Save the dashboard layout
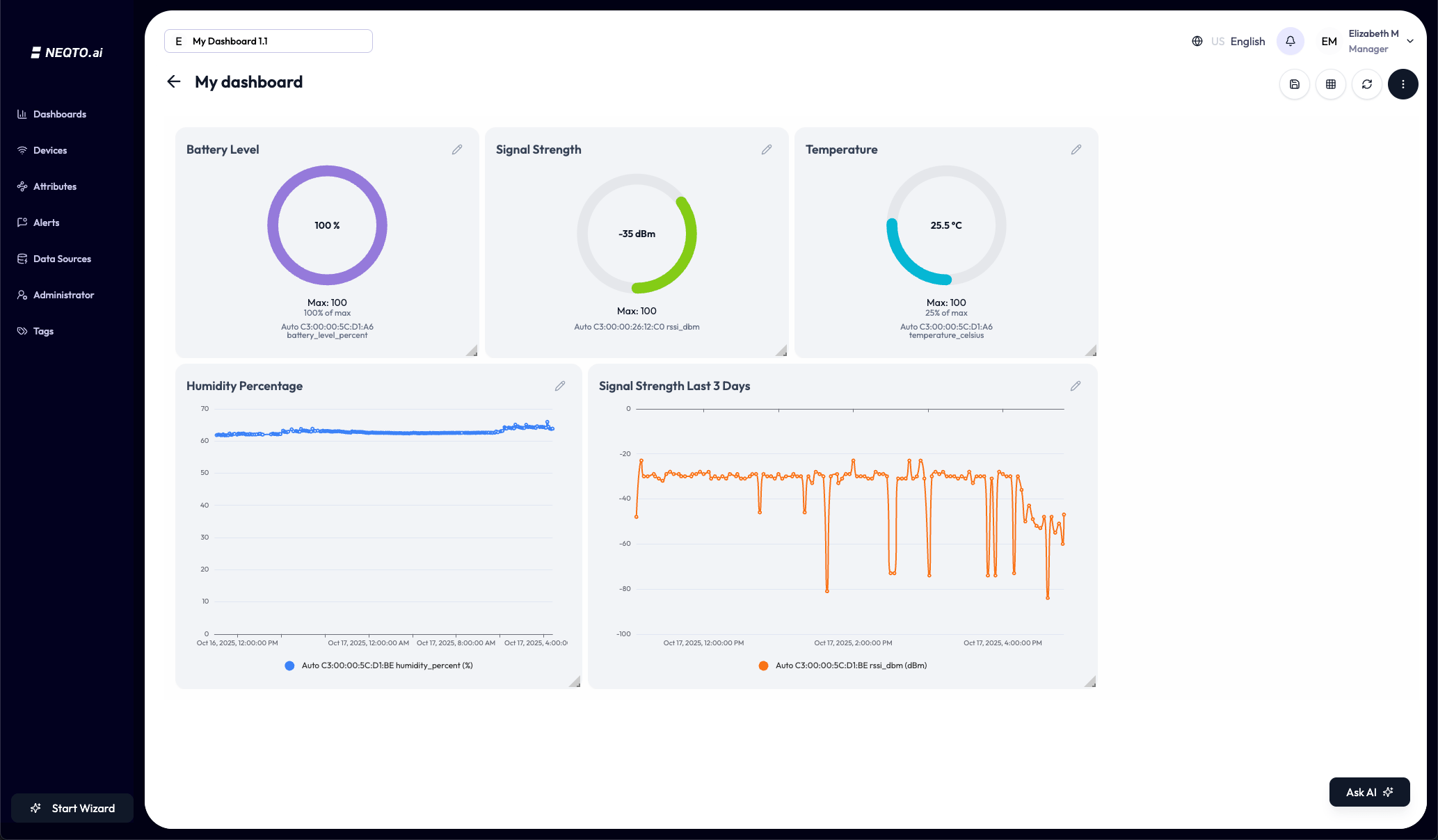 [x=1295, y=83]
